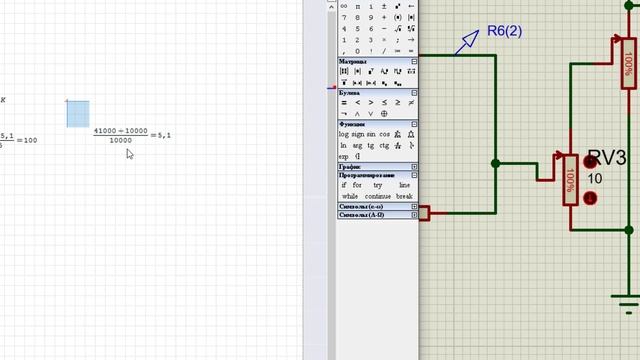Screen dimensions: 640x360
Task: Insert the exp function
Action: [344, 157]
